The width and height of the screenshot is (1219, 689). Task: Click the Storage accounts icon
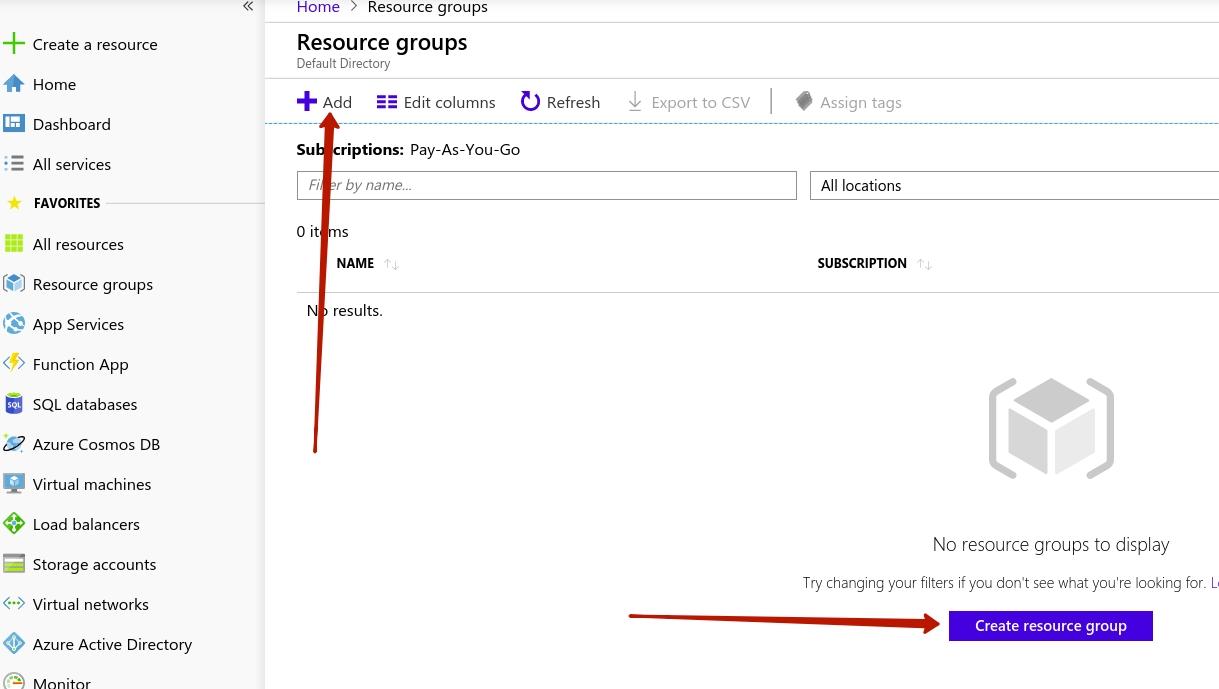14,564
